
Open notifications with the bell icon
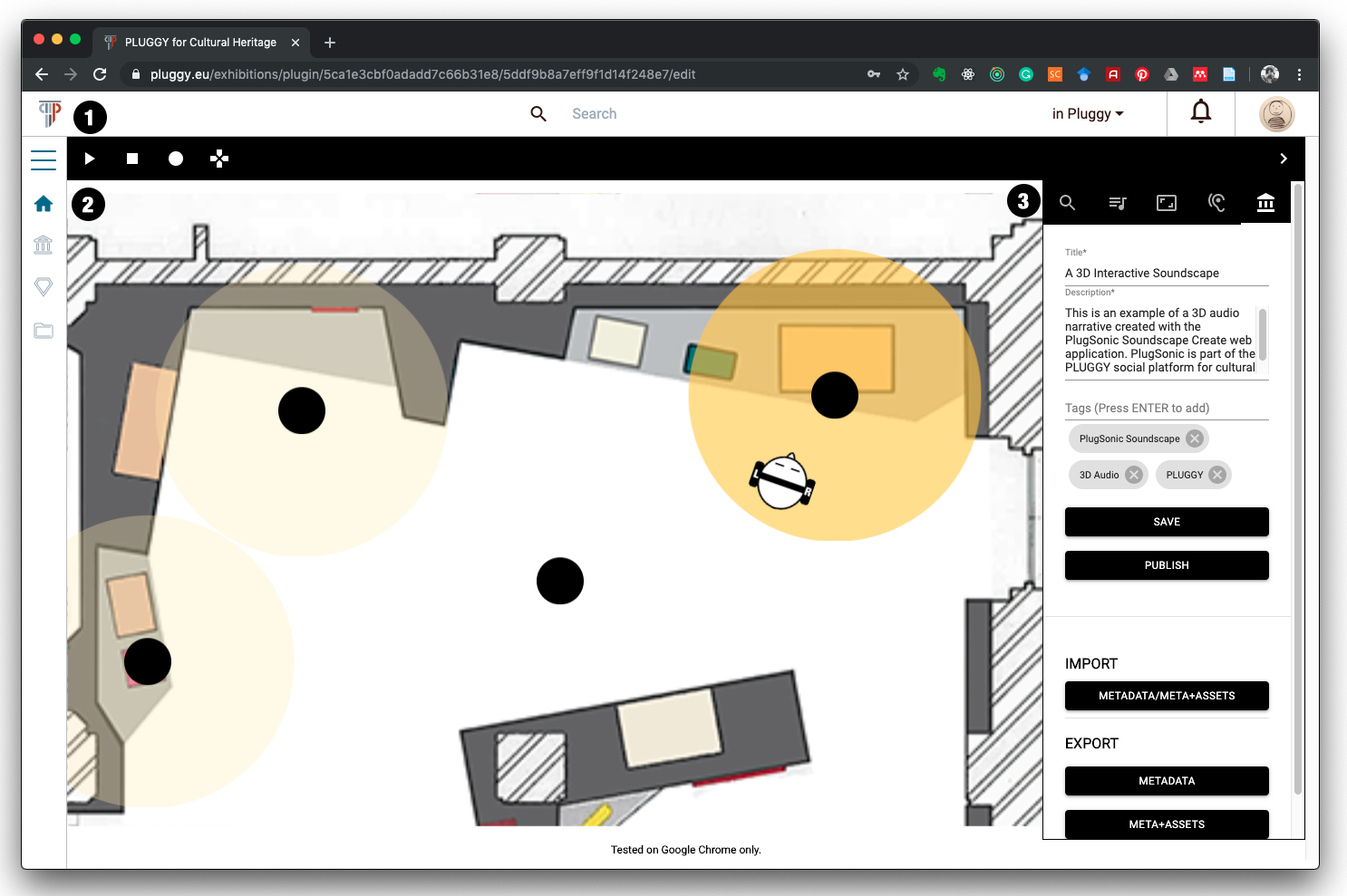coord(1201,111)
